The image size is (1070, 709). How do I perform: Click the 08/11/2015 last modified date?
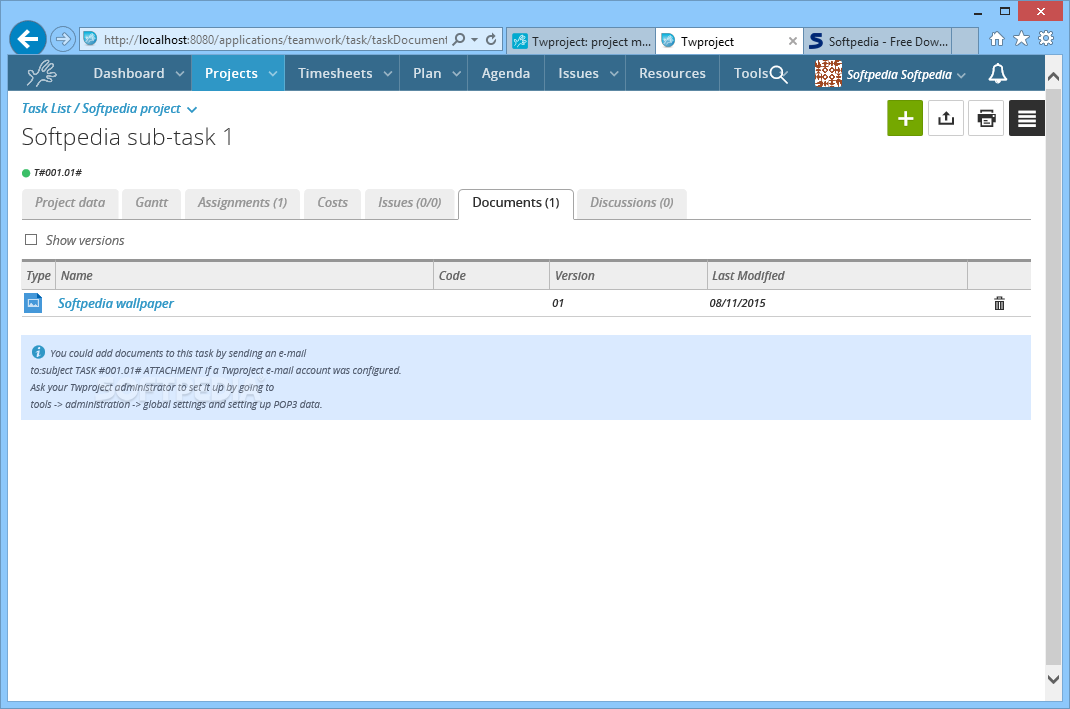[737, 303]
